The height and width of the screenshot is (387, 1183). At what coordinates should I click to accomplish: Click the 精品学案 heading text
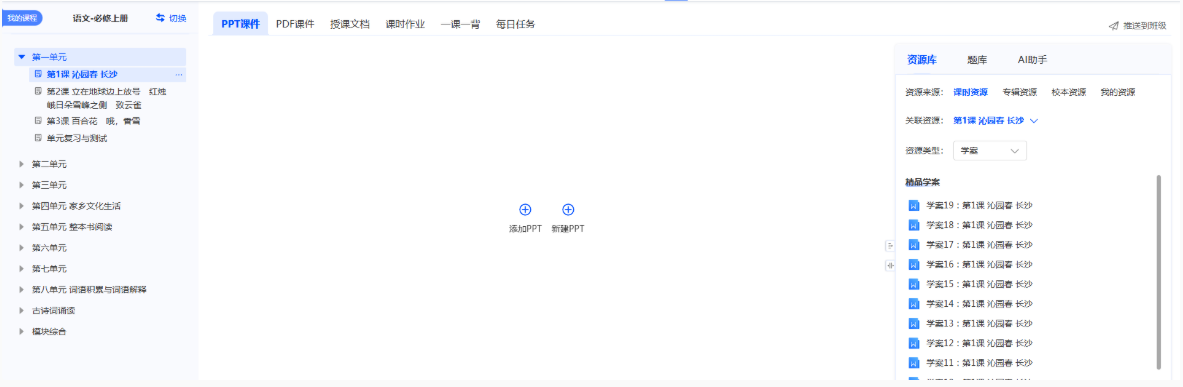[x=922, y=183]
